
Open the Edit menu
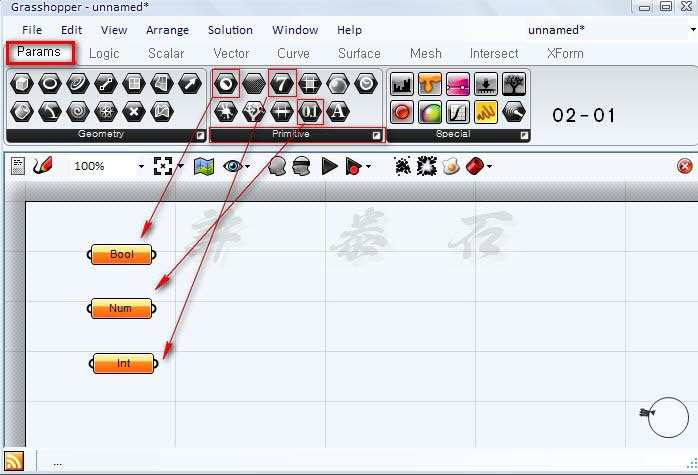[71, 30]
